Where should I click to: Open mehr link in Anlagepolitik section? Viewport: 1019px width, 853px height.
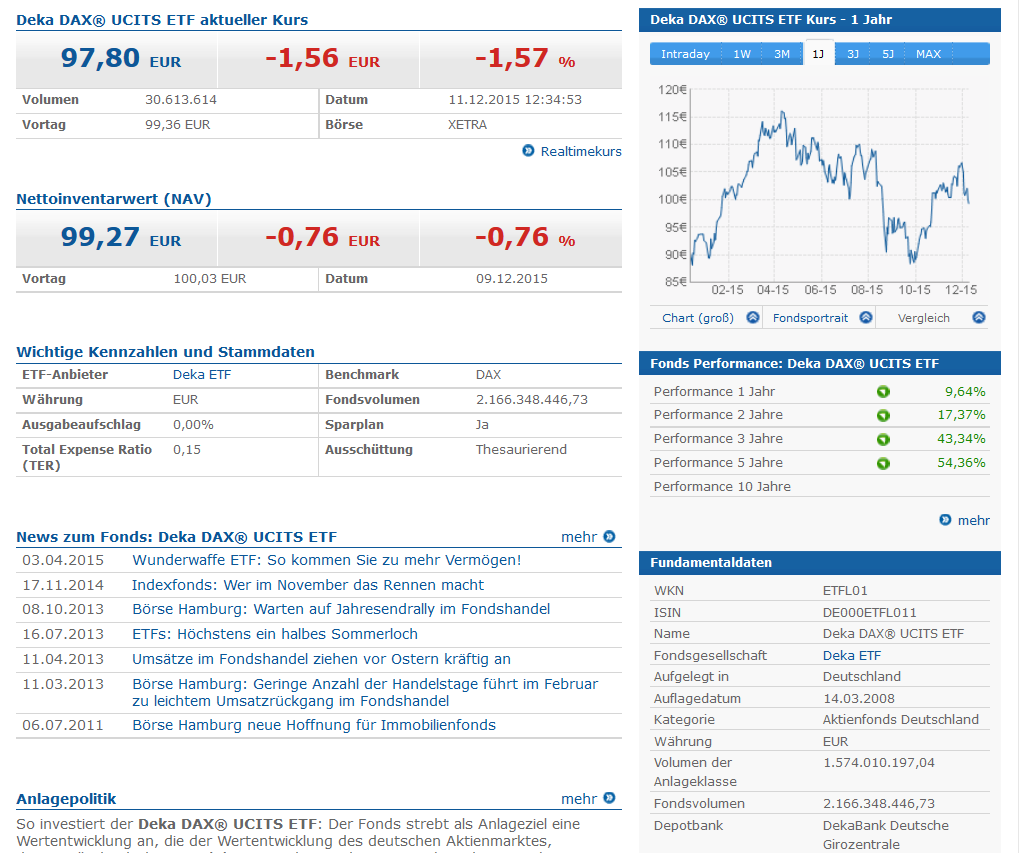(x=578, y=798)
